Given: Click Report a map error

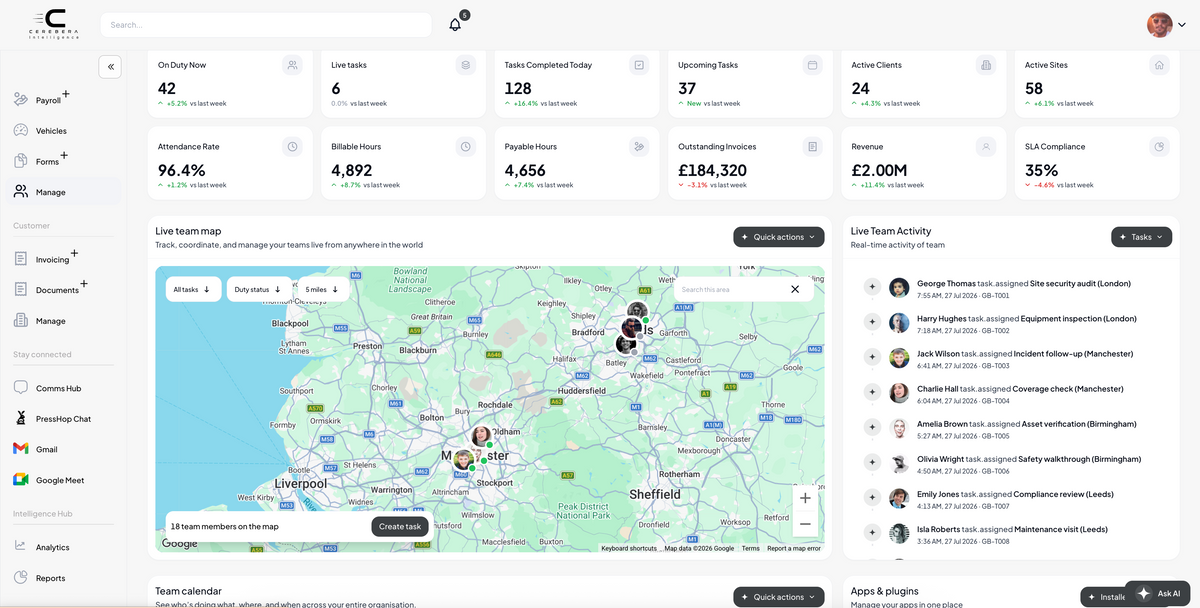Looking at the screenshot, I should point(794,548).
